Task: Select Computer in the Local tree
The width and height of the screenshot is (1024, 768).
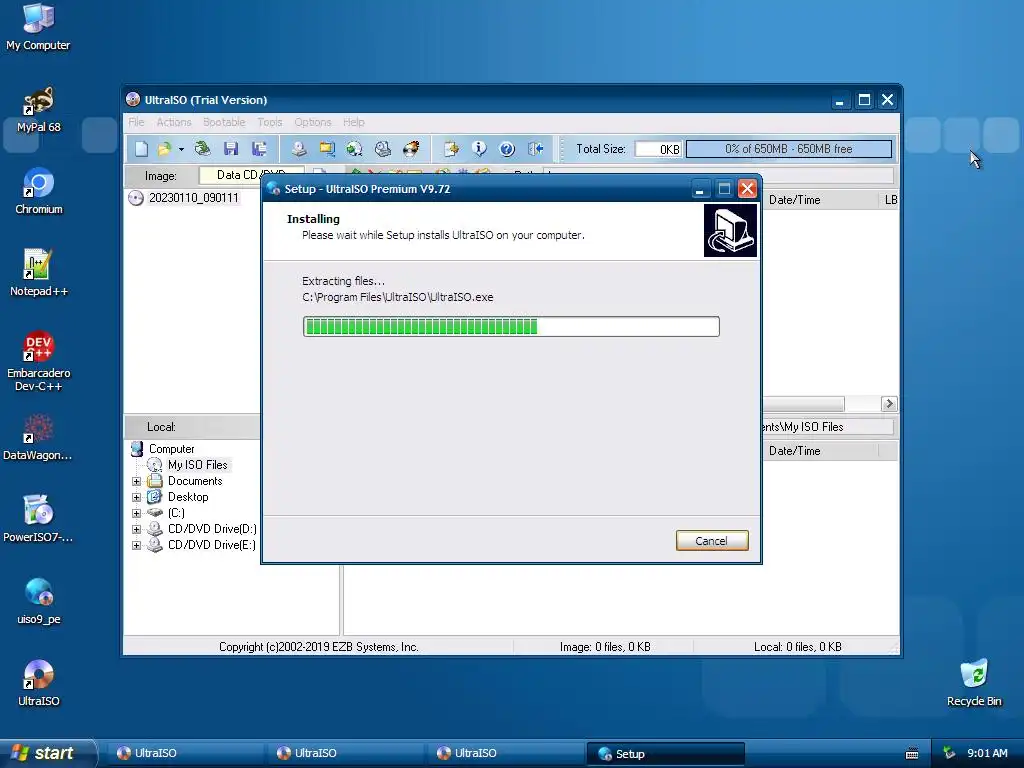Action: click(x=171, y=449)
